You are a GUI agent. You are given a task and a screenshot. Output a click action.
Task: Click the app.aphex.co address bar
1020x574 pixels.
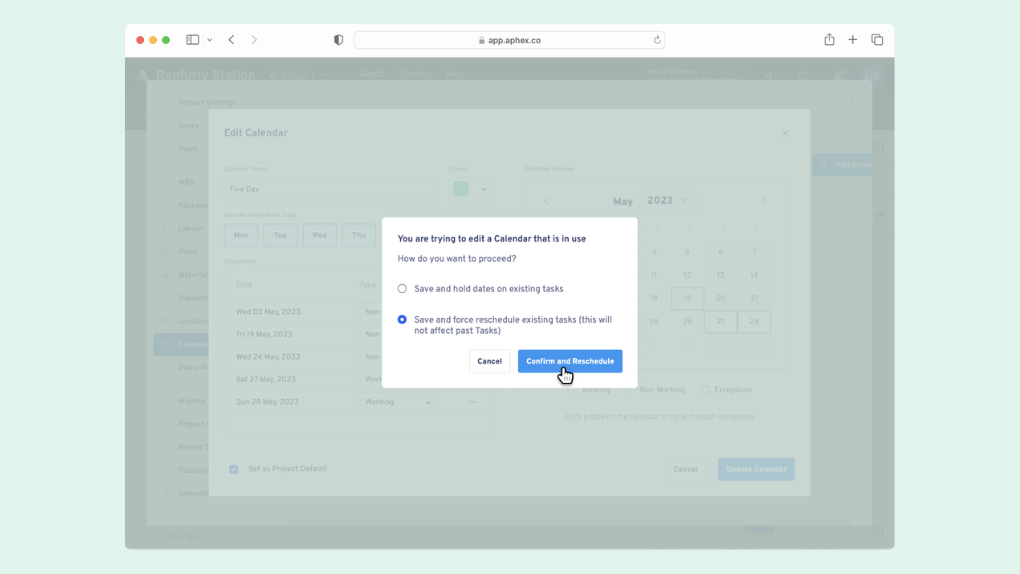(x=510, y=40)
